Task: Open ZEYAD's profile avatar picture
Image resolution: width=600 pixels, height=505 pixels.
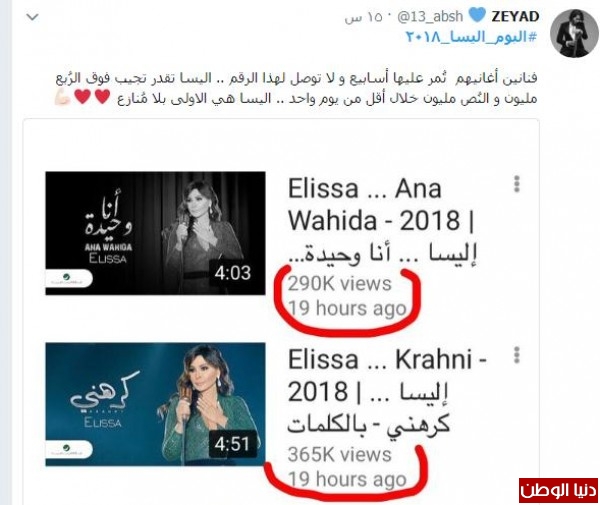Action: pos(574,34)
